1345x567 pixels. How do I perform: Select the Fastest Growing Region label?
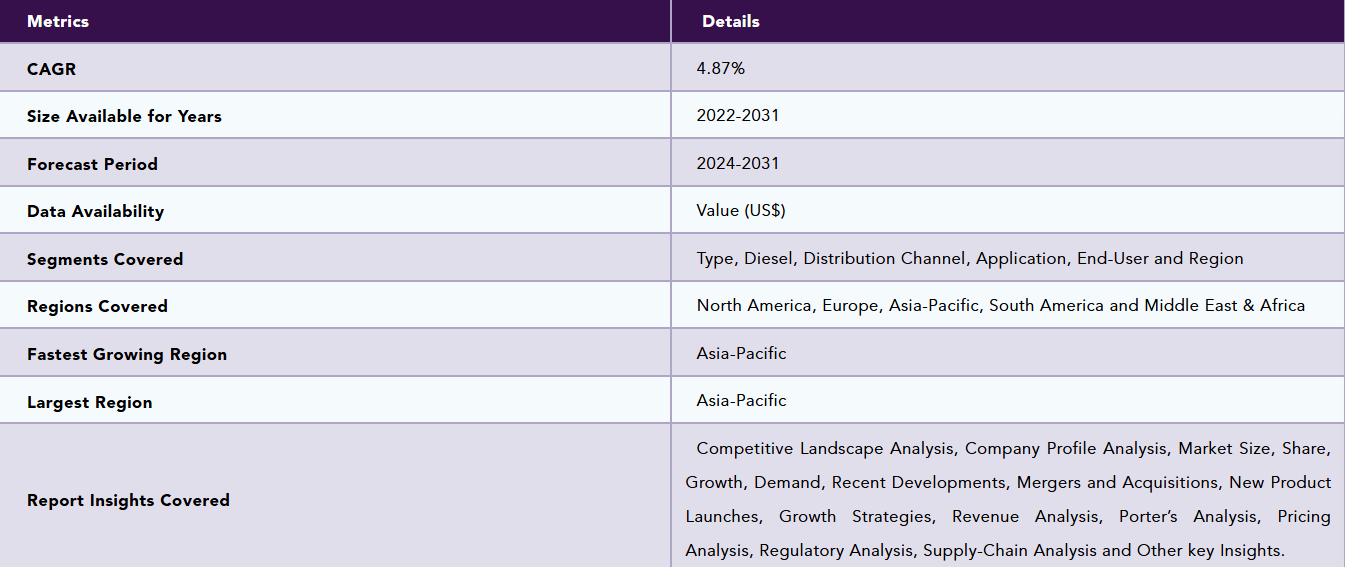(x=127, y=354)
